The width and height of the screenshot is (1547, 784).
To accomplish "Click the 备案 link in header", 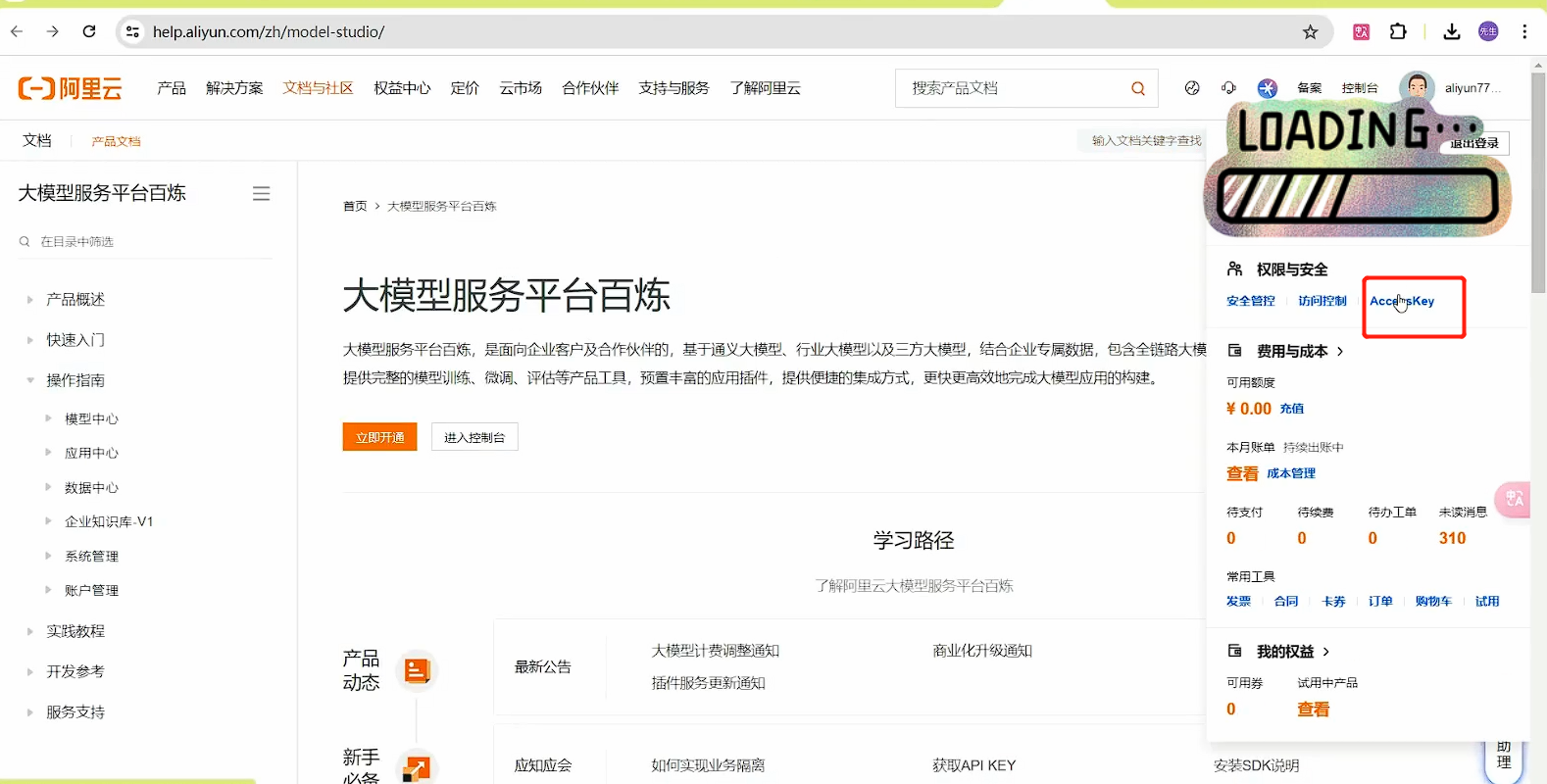I will point(1310,88).
